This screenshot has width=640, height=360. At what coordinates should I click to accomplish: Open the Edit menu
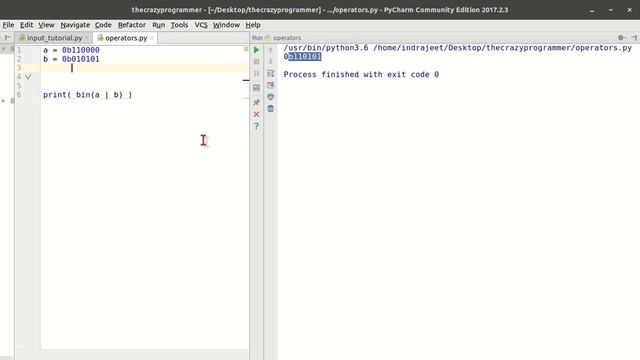(x=27, y=25)
